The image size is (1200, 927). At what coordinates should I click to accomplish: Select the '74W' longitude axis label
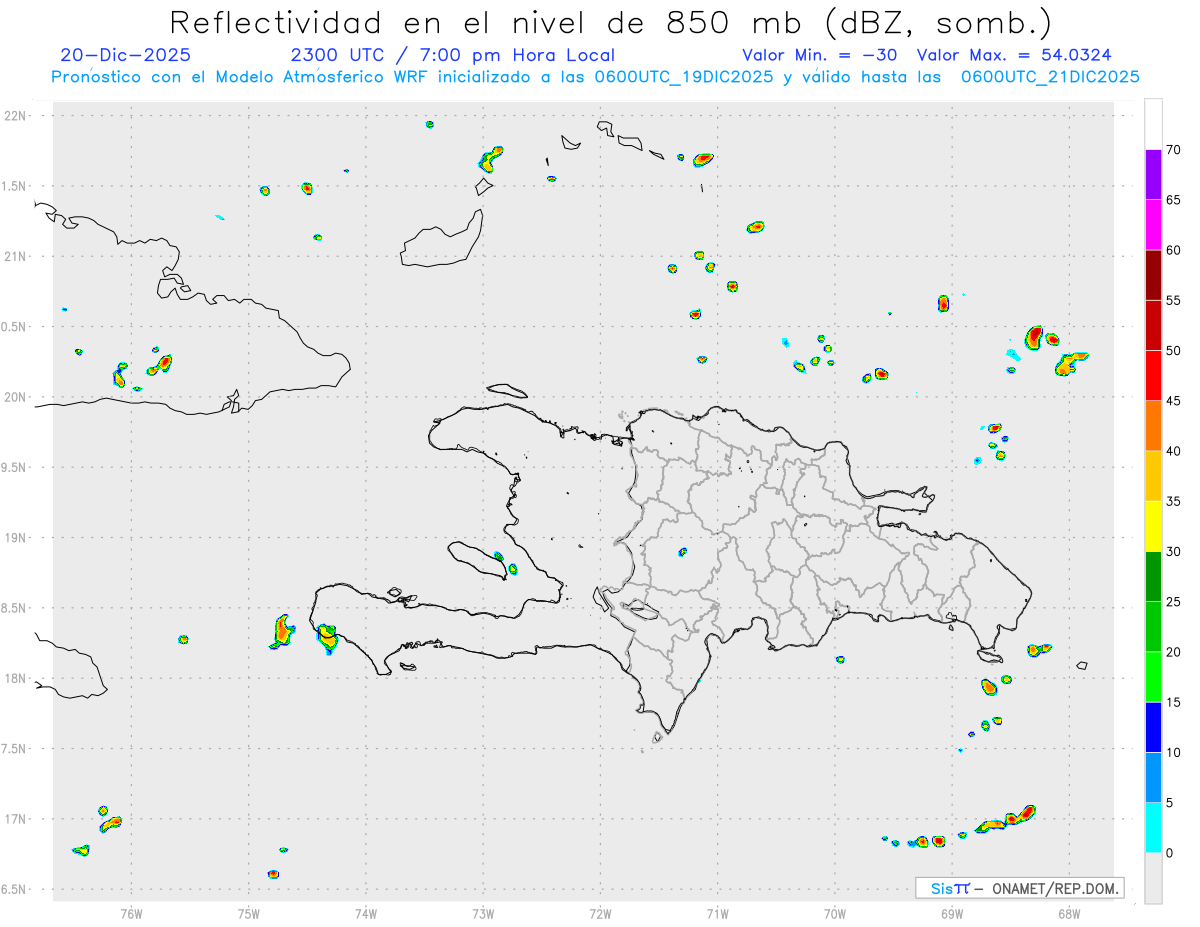pyautogui.click(x=366, y=914)
